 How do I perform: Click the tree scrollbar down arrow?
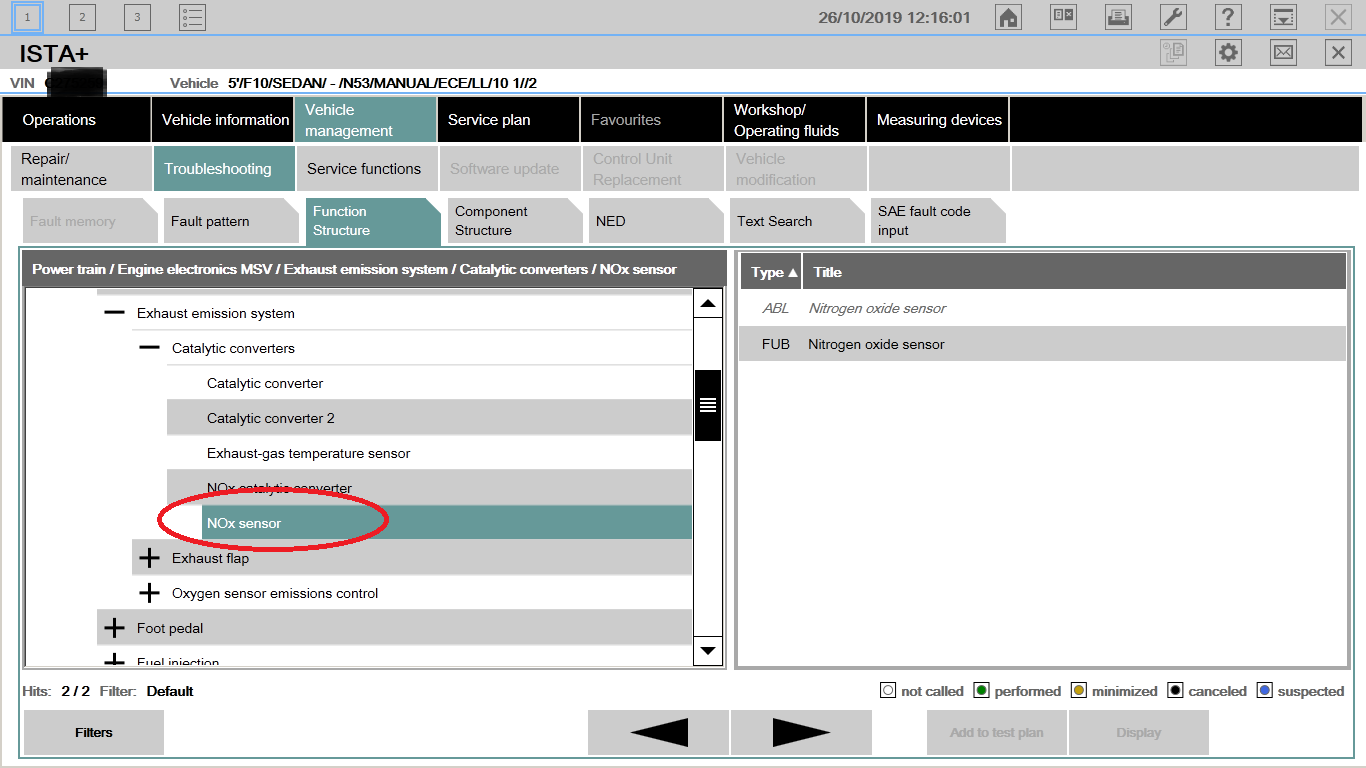click(x=708, y=651)
